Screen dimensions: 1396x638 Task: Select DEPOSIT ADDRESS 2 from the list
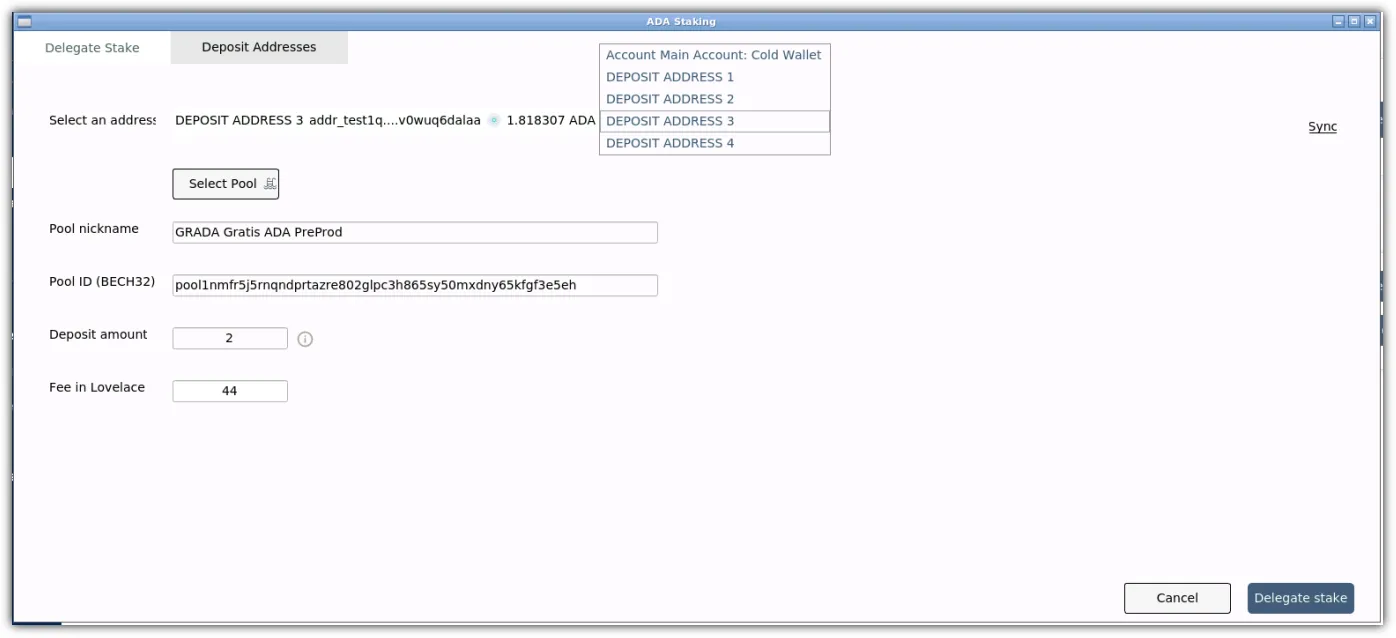(714, 99)
